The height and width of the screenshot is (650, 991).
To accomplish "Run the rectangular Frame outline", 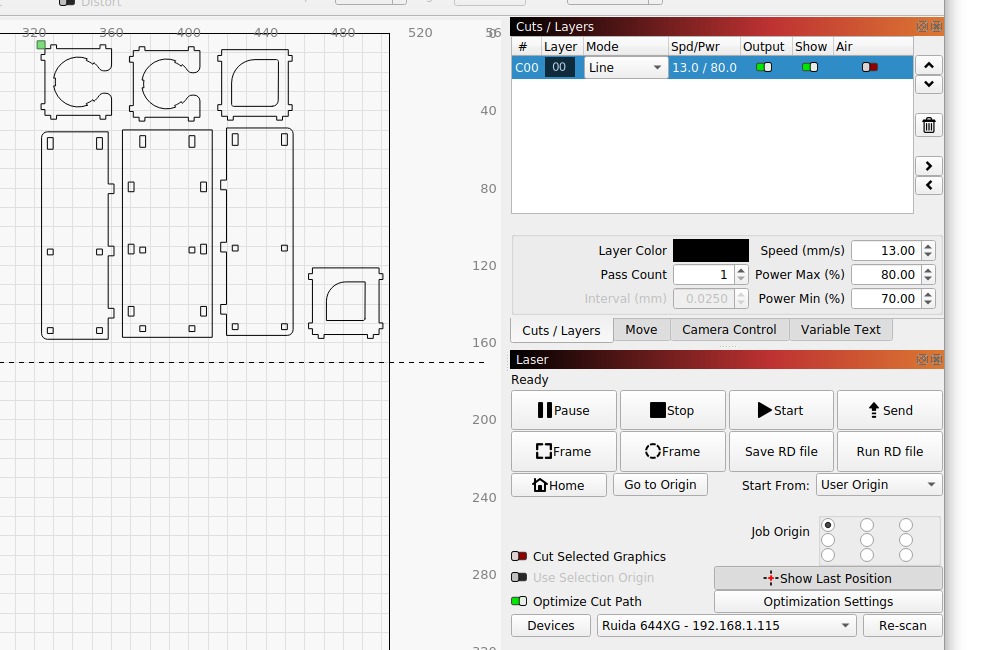I will click(x=564, y=452).
